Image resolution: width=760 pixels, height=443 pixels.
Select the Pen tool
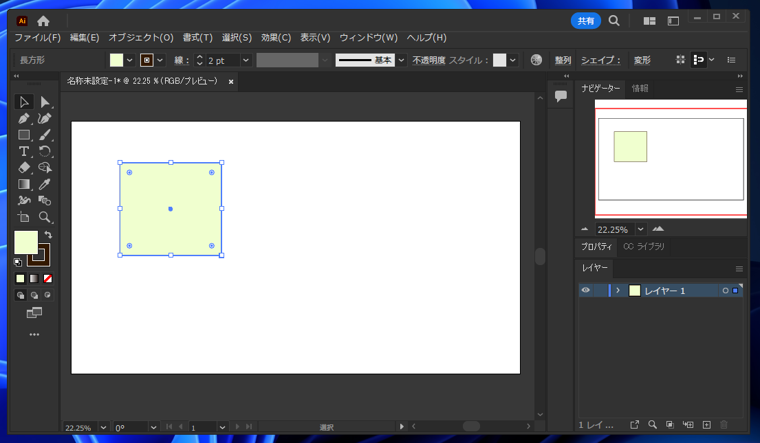(23, 118)
